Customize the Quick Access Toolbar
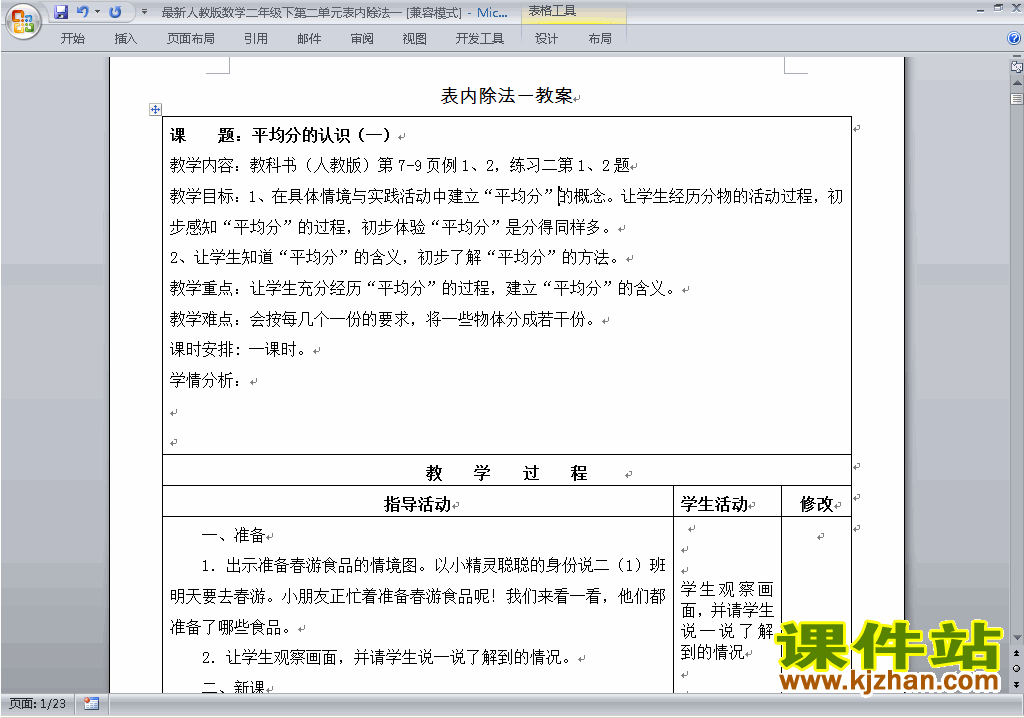 pos(144,12)
